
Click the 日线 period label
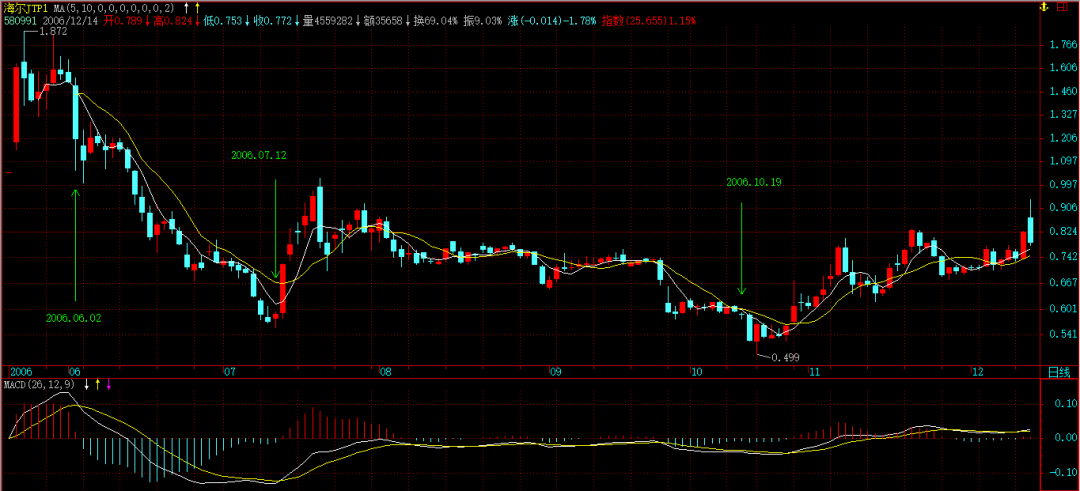1059,373
